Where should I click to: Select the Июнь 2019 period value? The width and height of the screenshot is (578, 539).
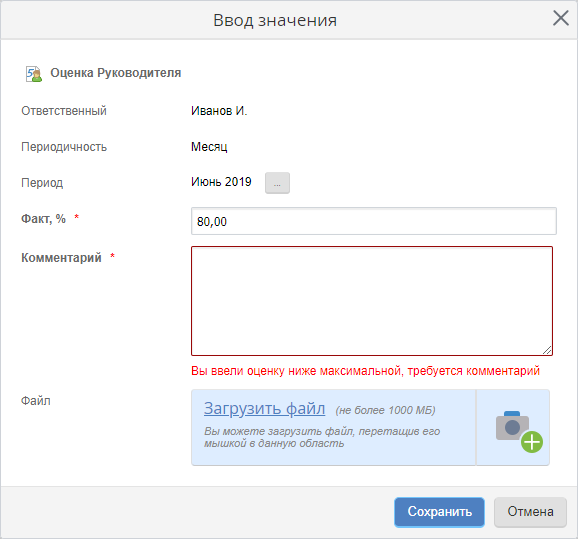point(221,182)
